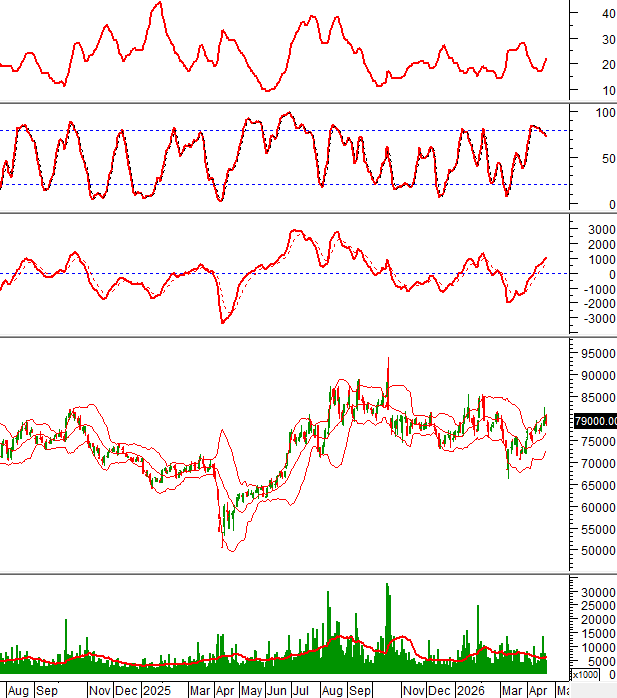Click the 100 level on oscillator axis
This screenshot has height=698, width=617.
pyautogui.click(x=604, y=113)
